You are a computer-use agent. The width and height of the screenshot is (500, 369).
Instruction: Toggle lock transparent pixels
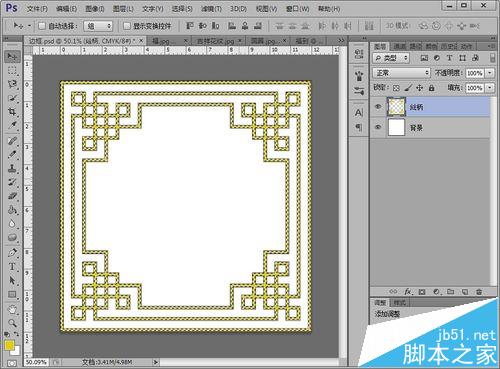(396, 88)
